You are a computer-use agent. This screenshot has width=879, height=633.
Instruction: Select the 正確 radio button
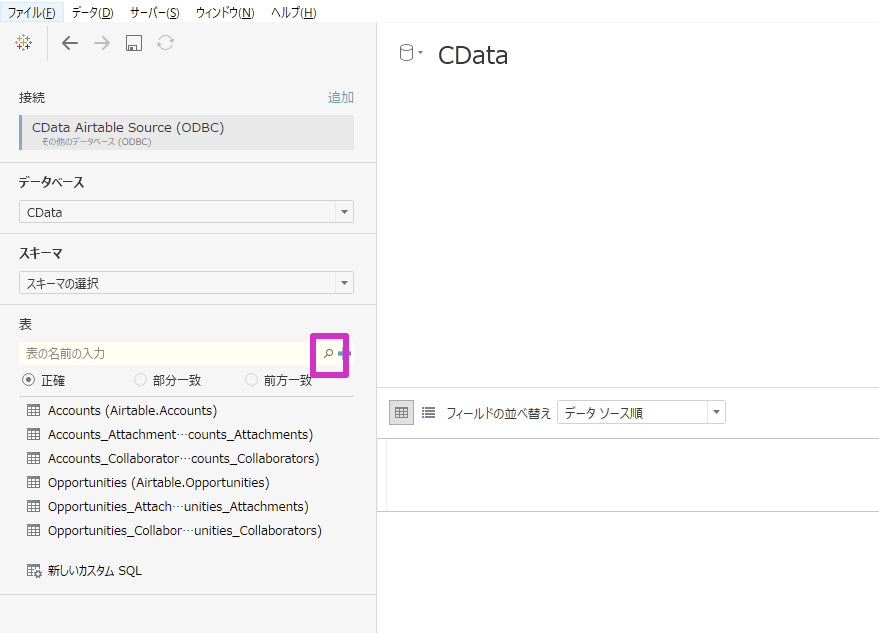[x=28, y=380]
